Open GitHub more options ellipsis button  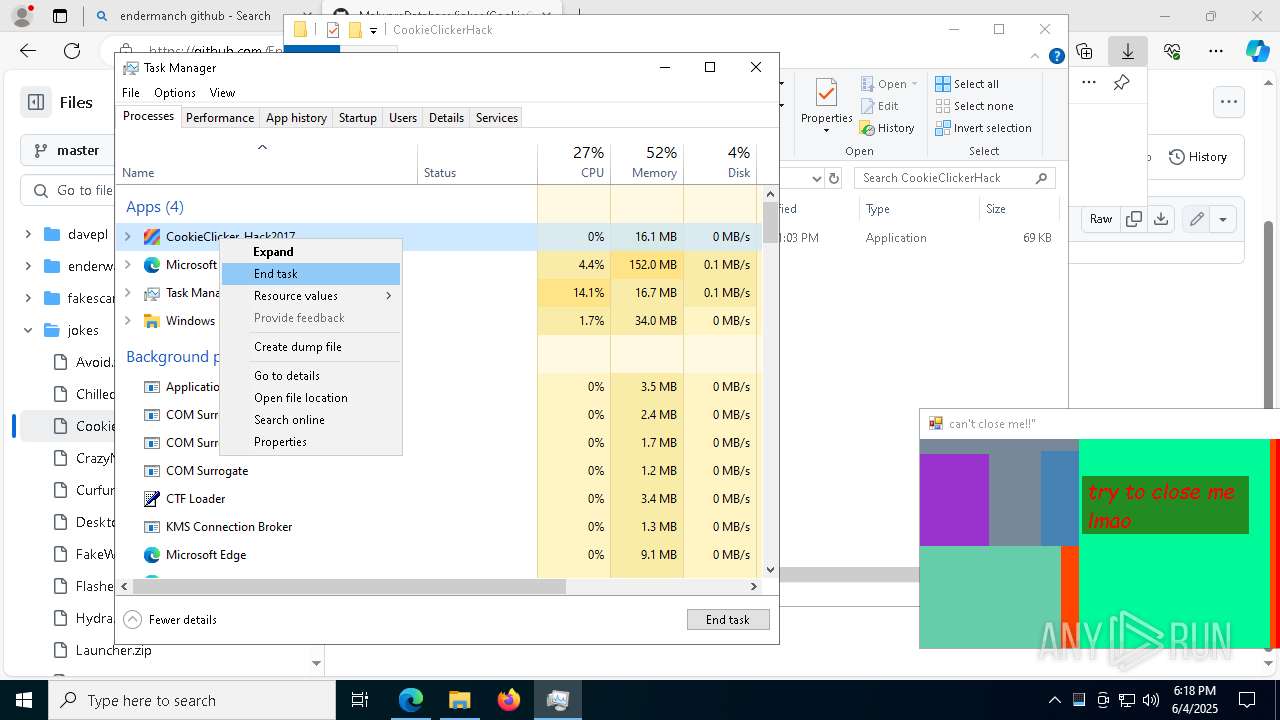(x=1229, y=101)
